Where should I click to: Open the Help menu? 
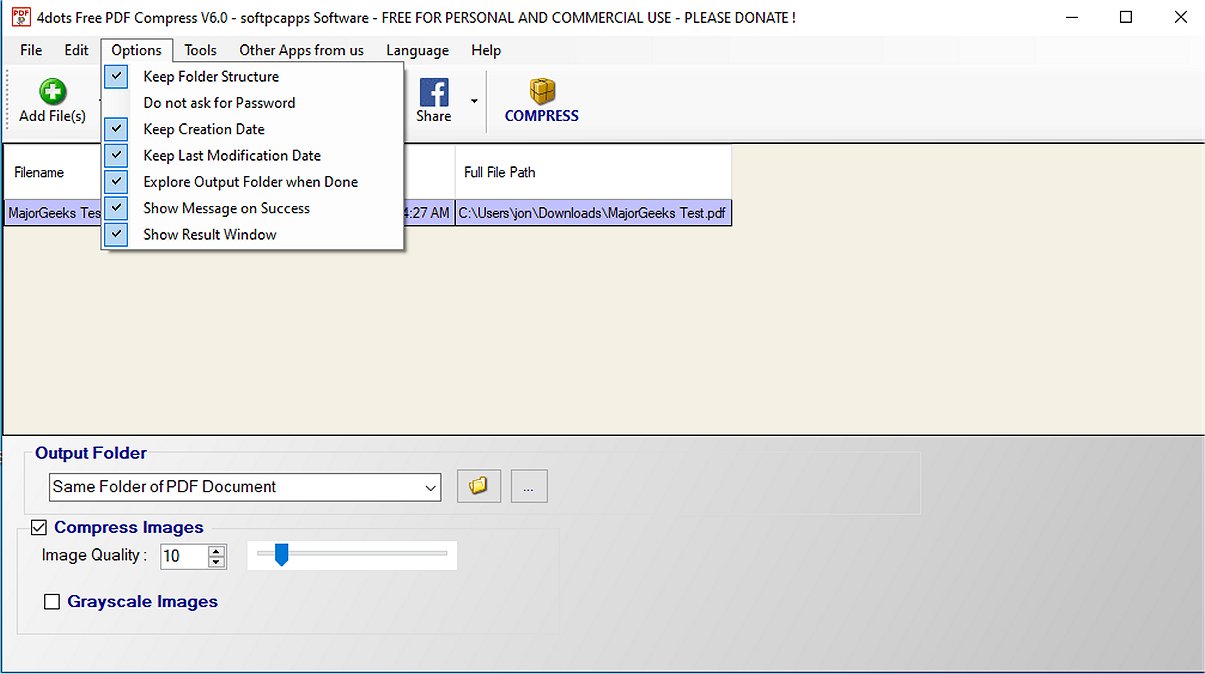tap(486, 50)
